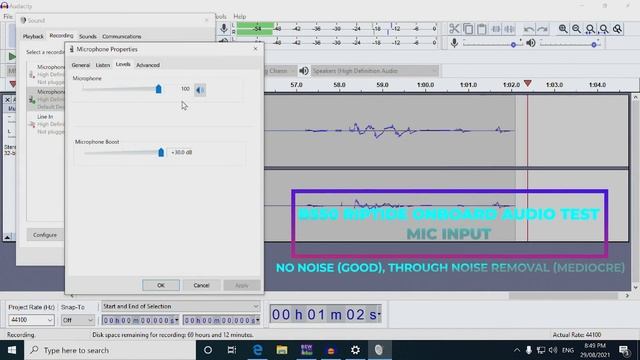Click speaker icon beside playback device dropdown

click(x=304, y=71)
